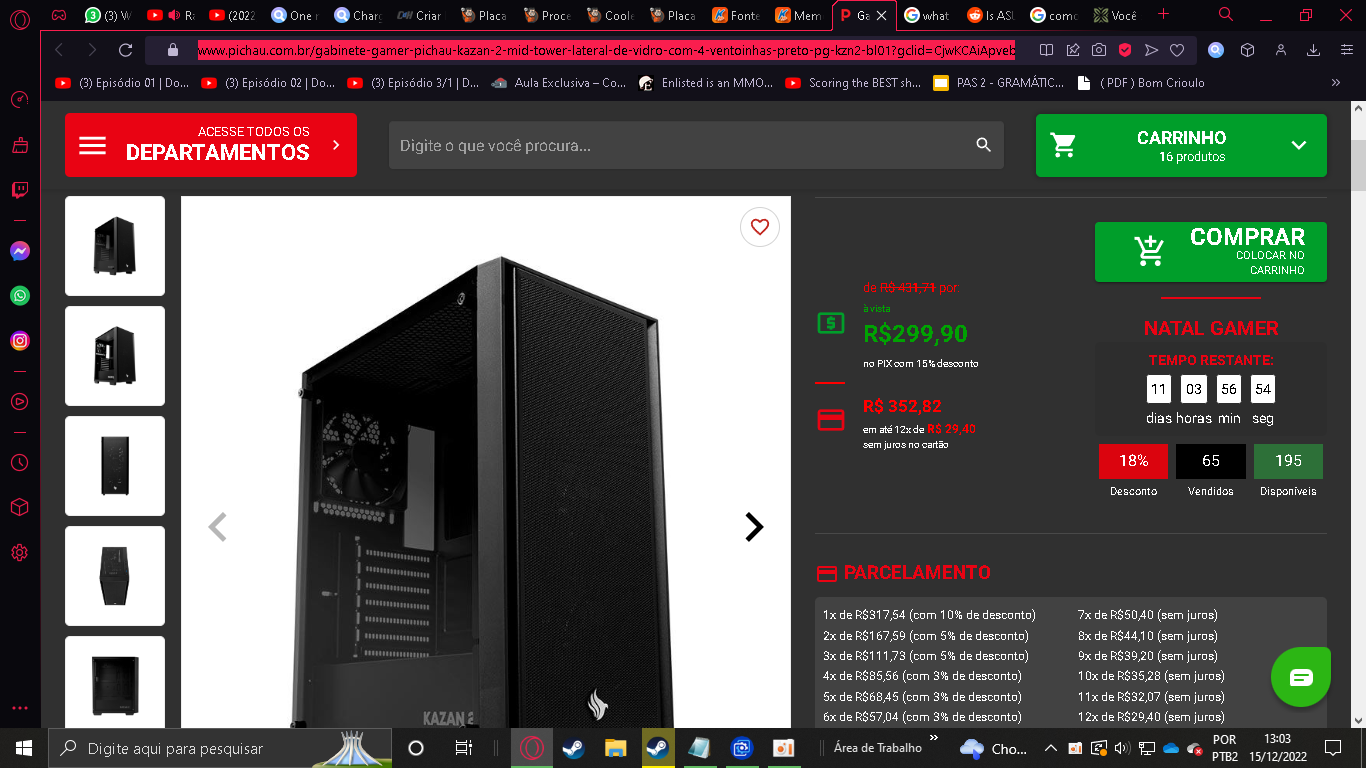Image resolution: width=1366 pixels, height=768 pixels.
Task: Switch to the Mem tab
Action: [798, 15]
